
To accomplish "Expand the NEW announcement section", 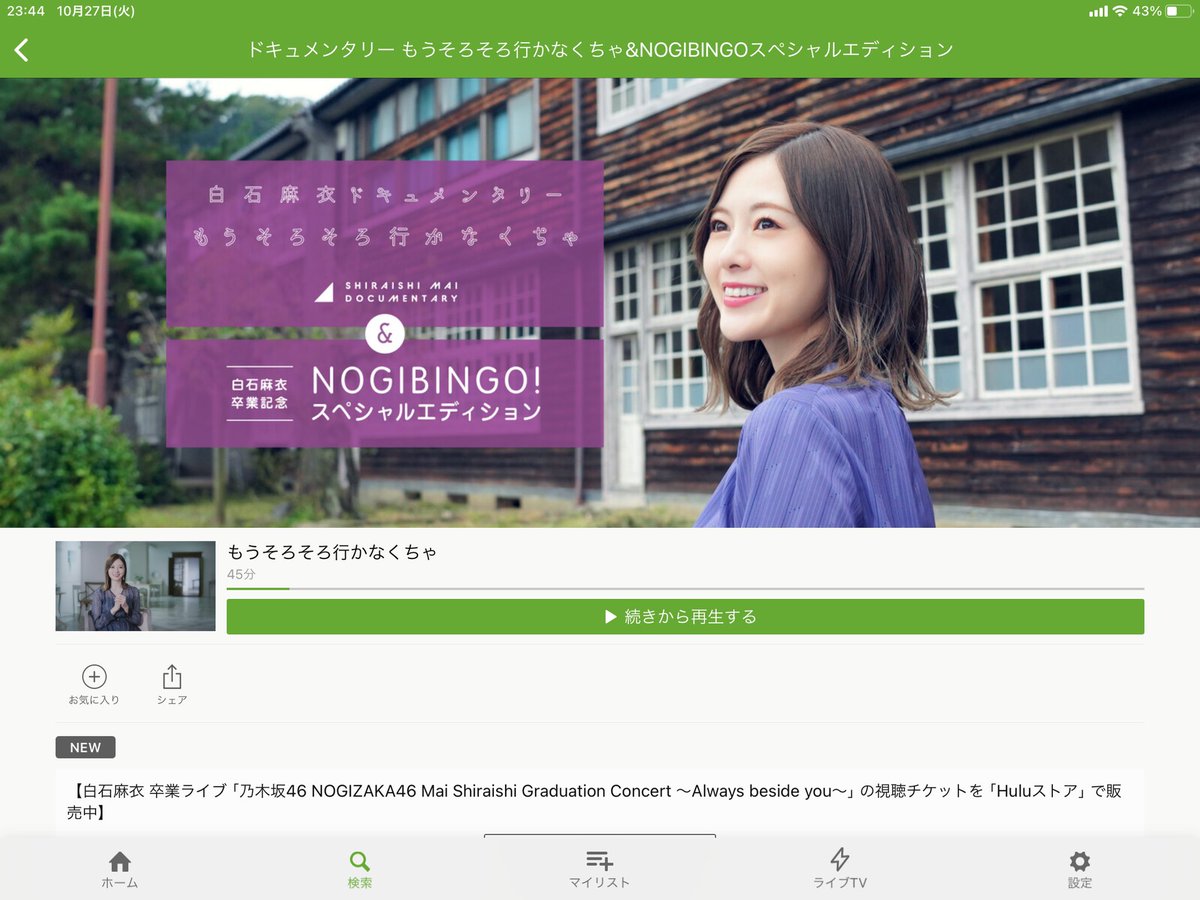I will click(85, 747).
